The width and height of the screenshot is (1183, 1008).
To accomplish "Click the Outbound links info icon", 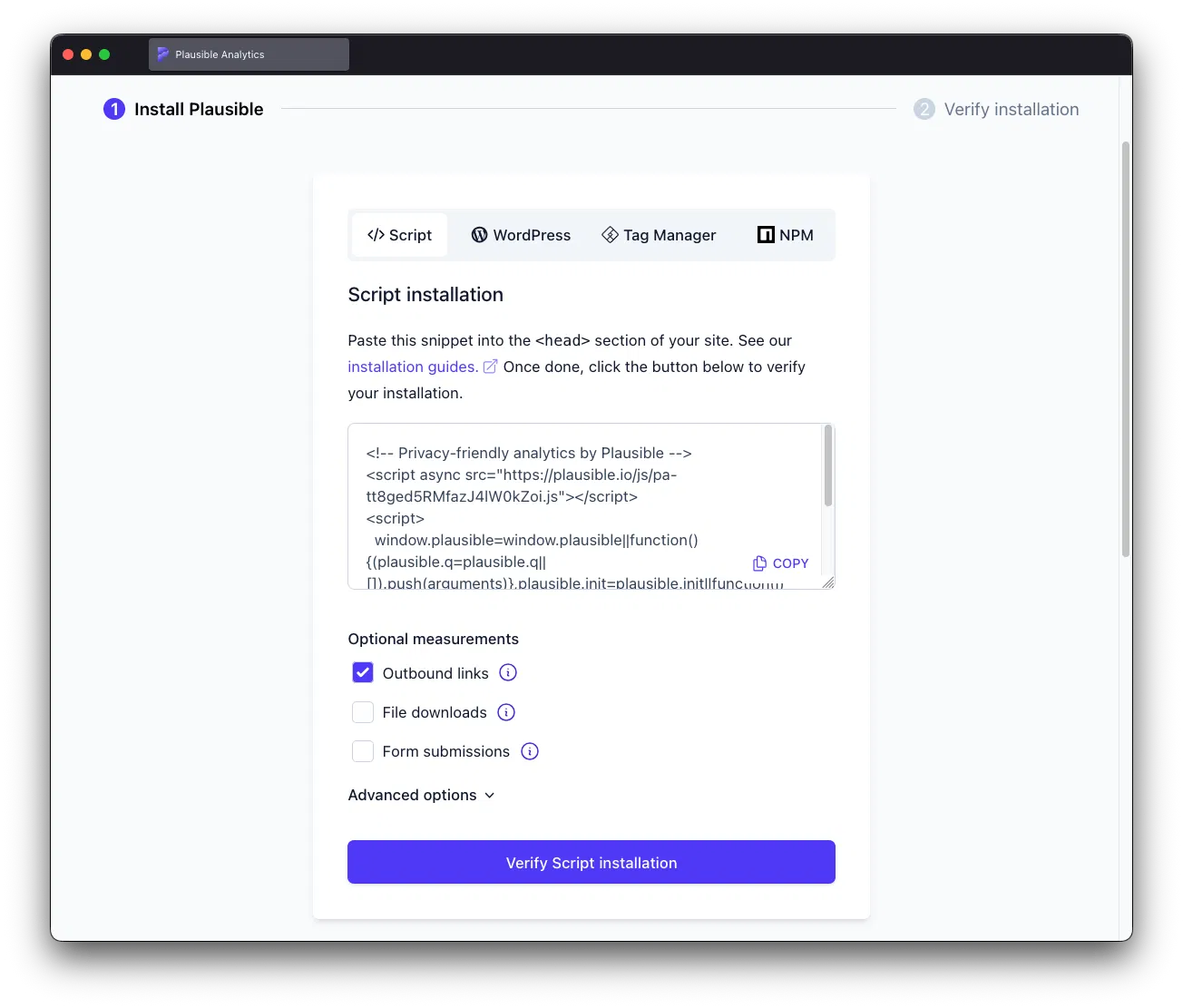I will pos(508,672).
